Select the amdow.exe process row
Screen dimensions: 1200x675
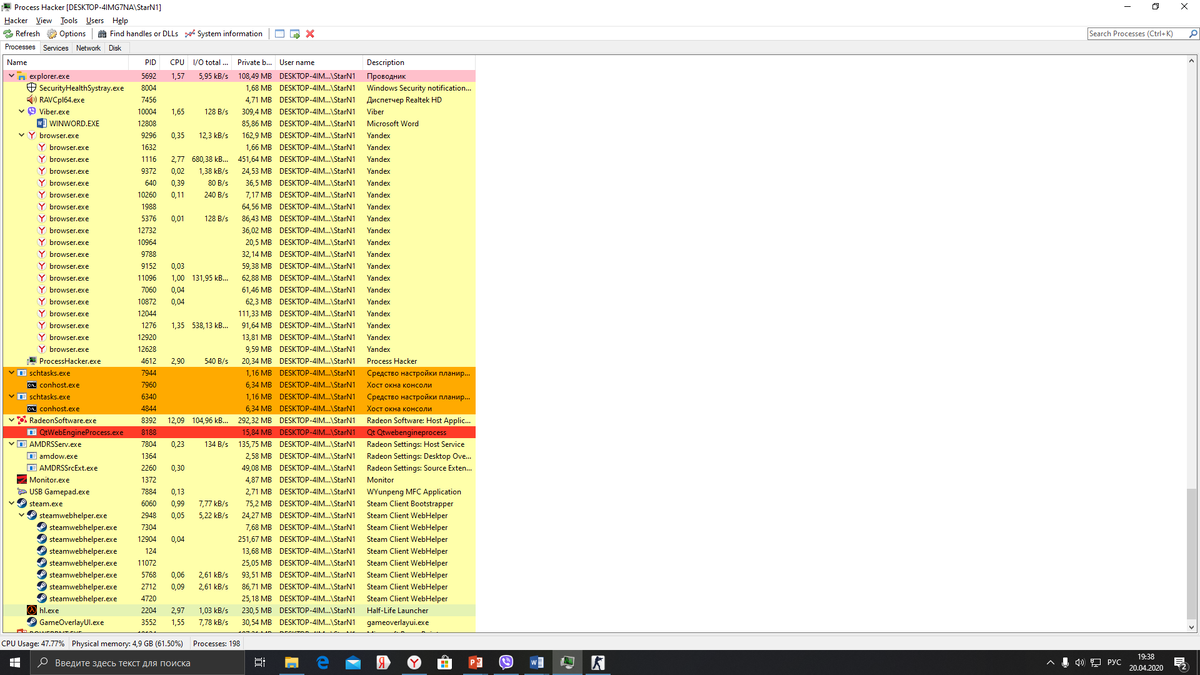(x=238, y=456)
